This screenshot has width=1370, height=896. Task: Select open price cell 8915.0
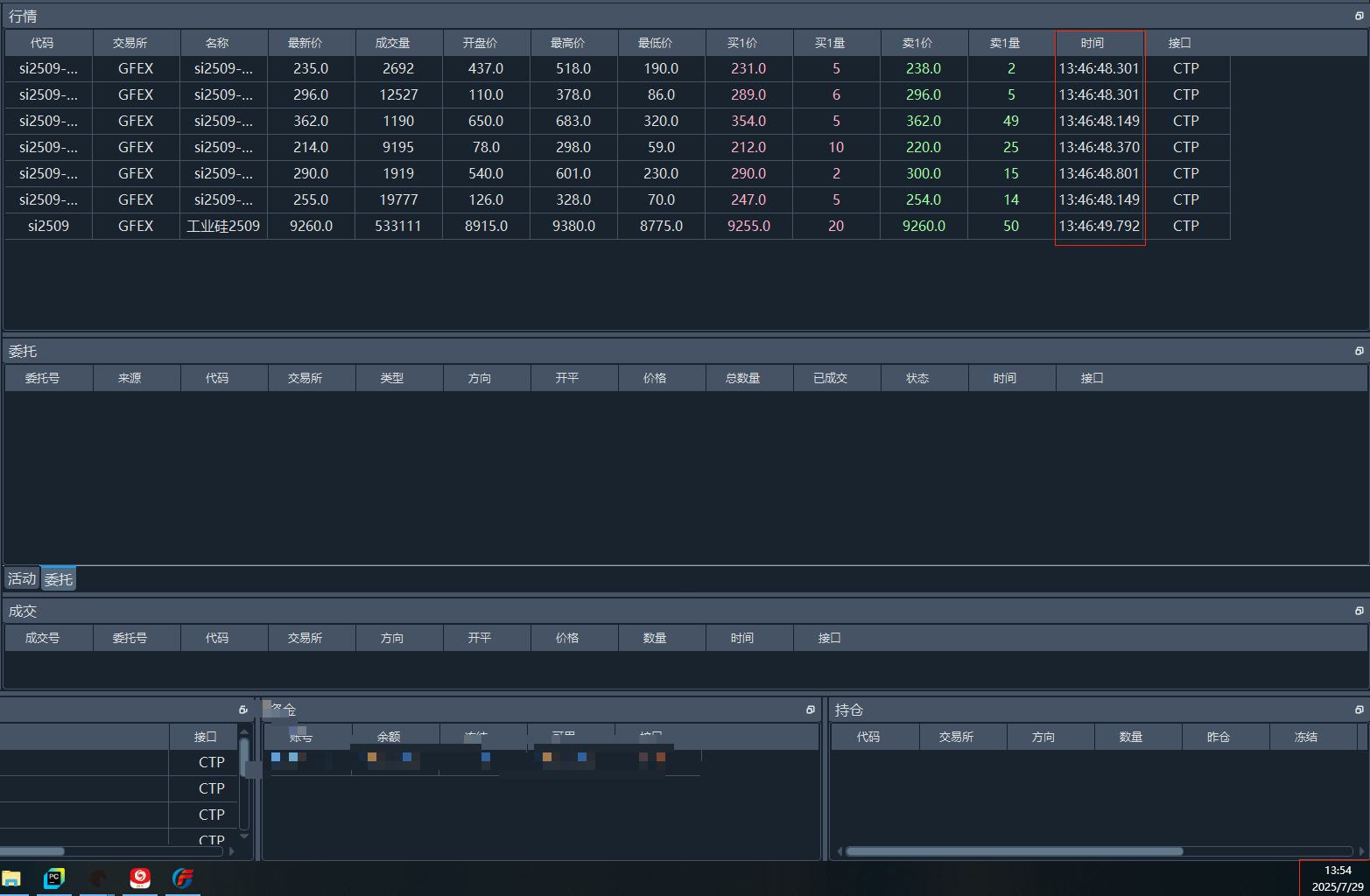pos(486,226)
